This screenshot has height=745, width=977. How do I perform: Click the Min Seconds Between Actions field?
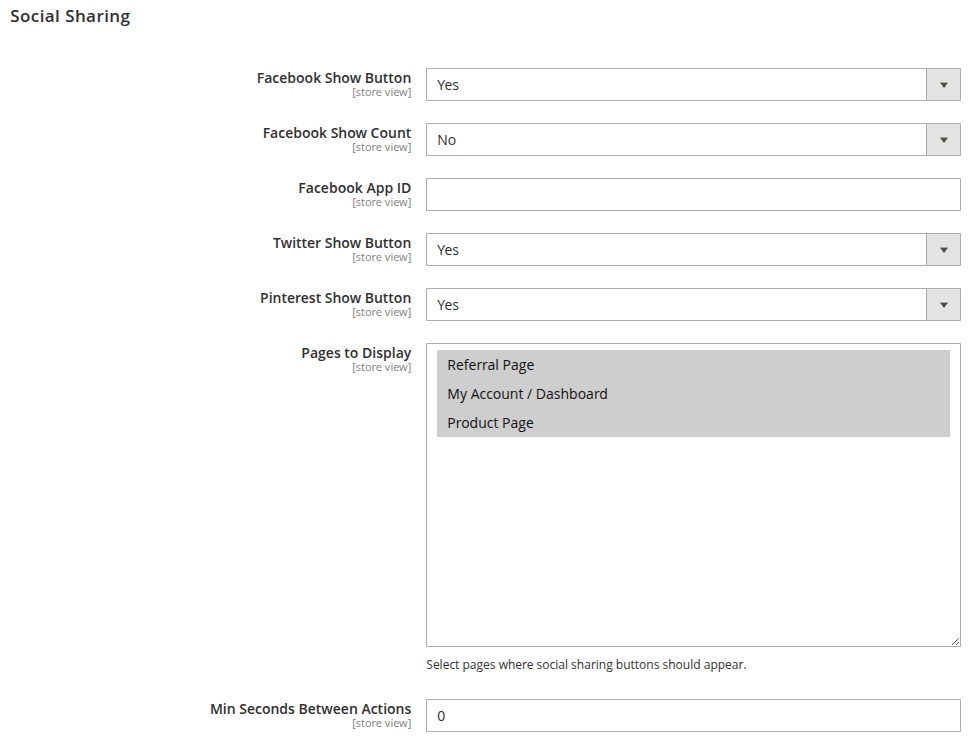coord(693,716)
